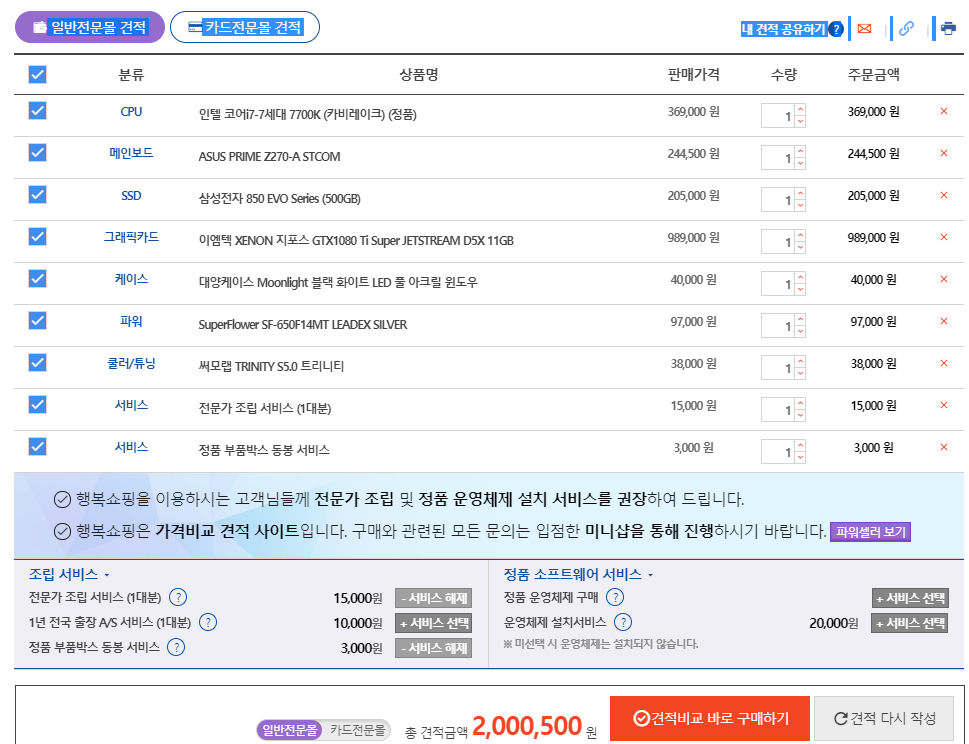Switch to 일반전문몰 견적 tab
Viewport: 969px width, 744px height.
[90, 27]
